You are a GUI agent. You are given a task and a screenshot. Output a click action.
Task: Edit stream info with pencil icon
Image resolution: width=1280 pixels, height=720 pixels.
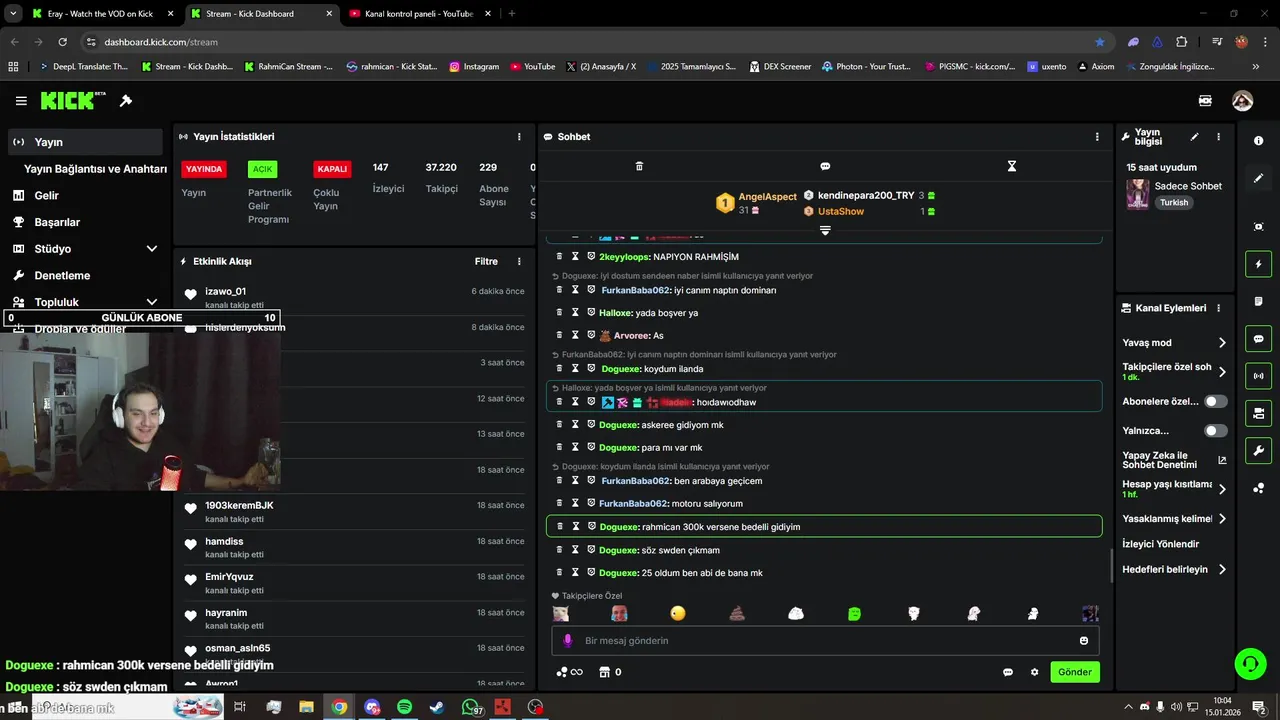tap(1194, 137)
